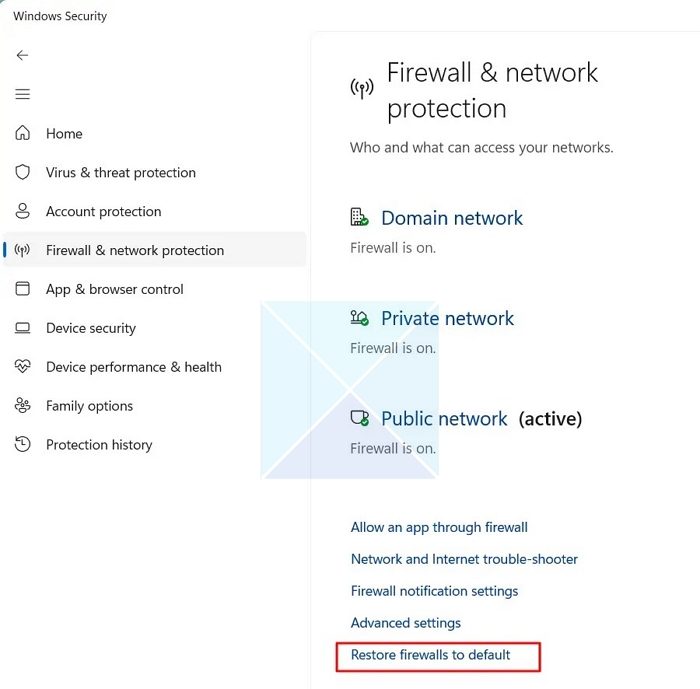Click the Domain network building icon
The image size is (700, 689).
(360, 218)
